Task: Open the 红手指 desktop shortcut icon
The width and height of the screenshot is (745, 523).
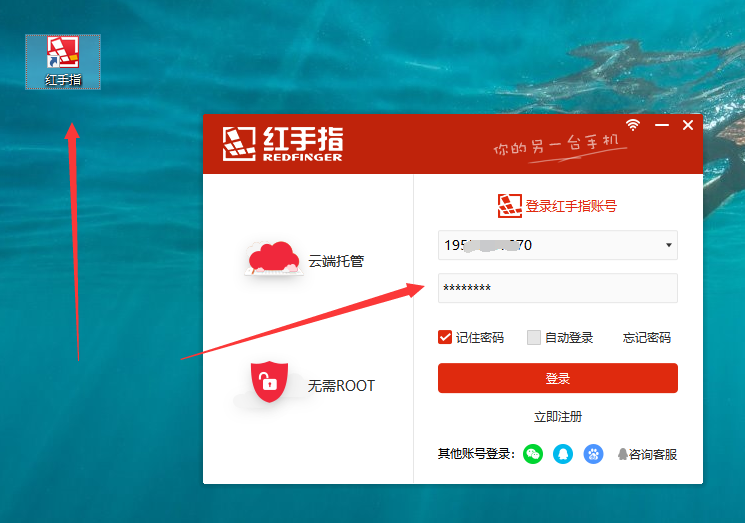Action: tap(63, 58)
